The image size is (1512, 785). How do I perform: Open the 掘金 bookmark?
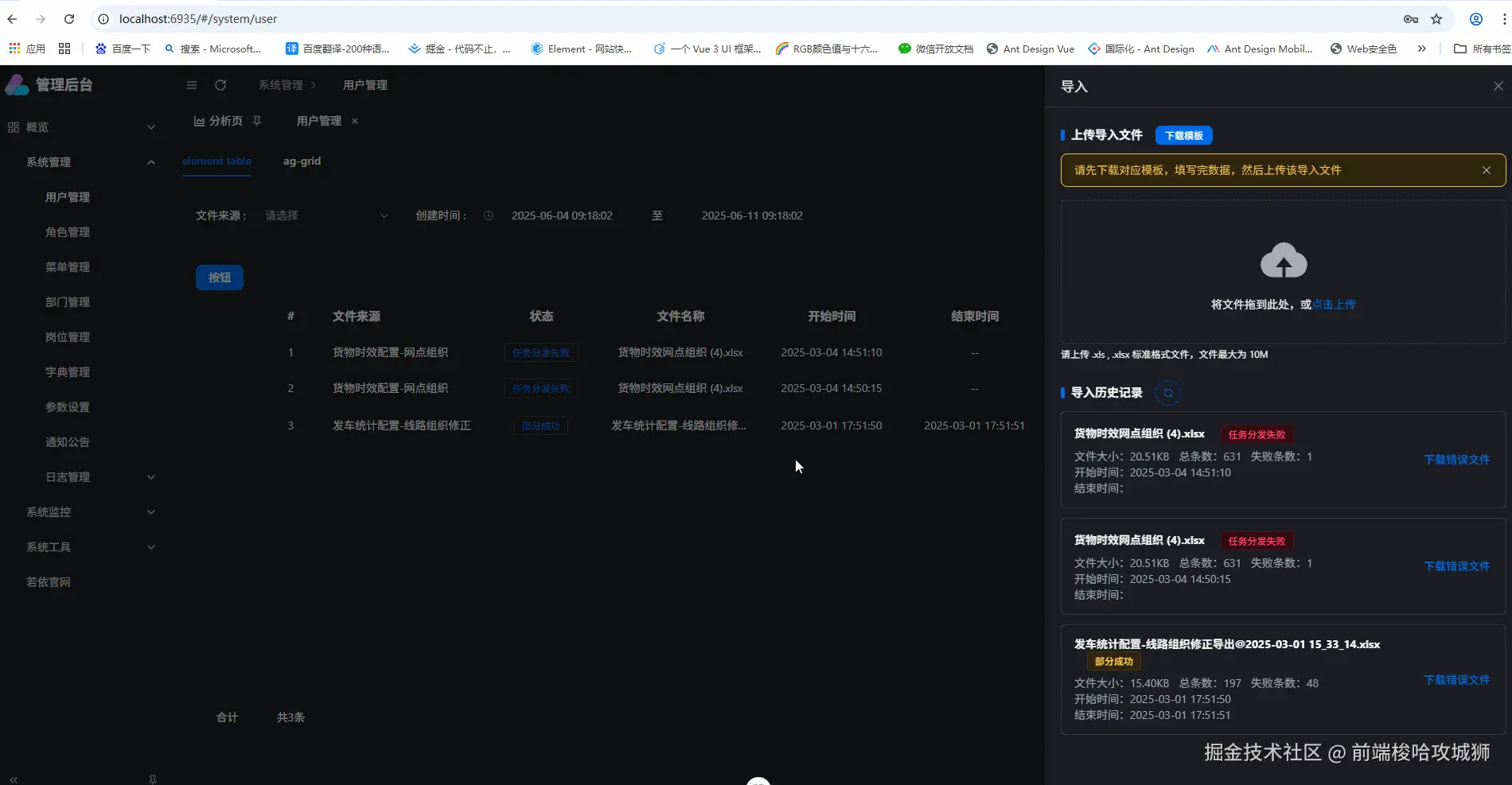[x=459, y=49]
